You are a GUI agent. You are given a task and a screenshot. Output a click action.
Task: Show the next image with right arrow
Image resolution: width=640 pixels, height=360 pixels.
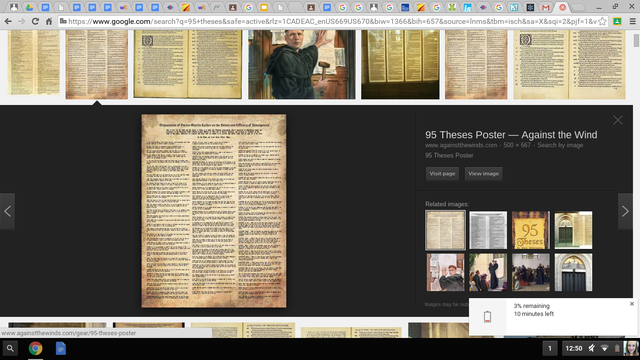[625, 211]
